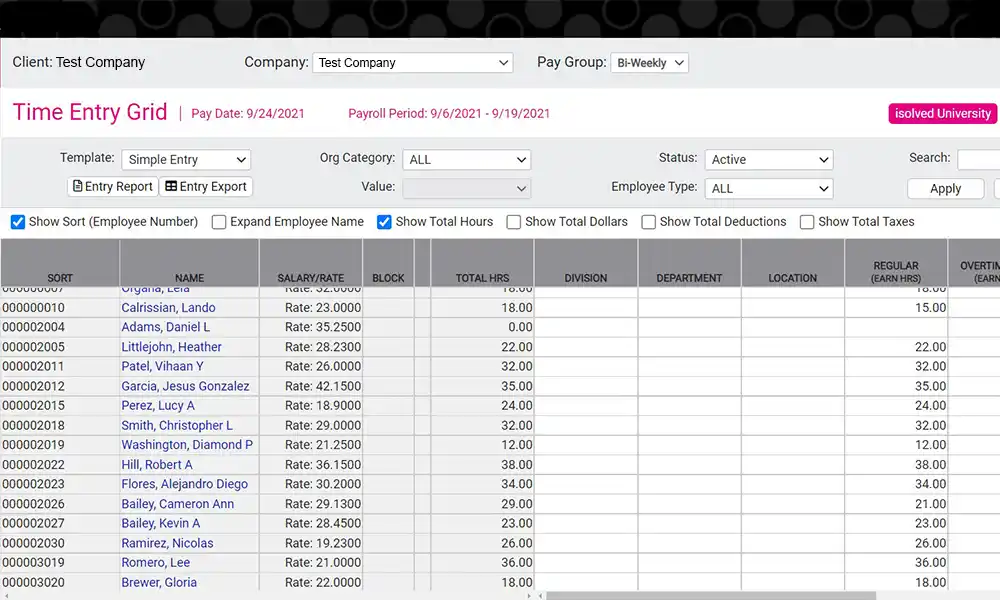Open the Employee Type dropdown

(x=768, y=188)
